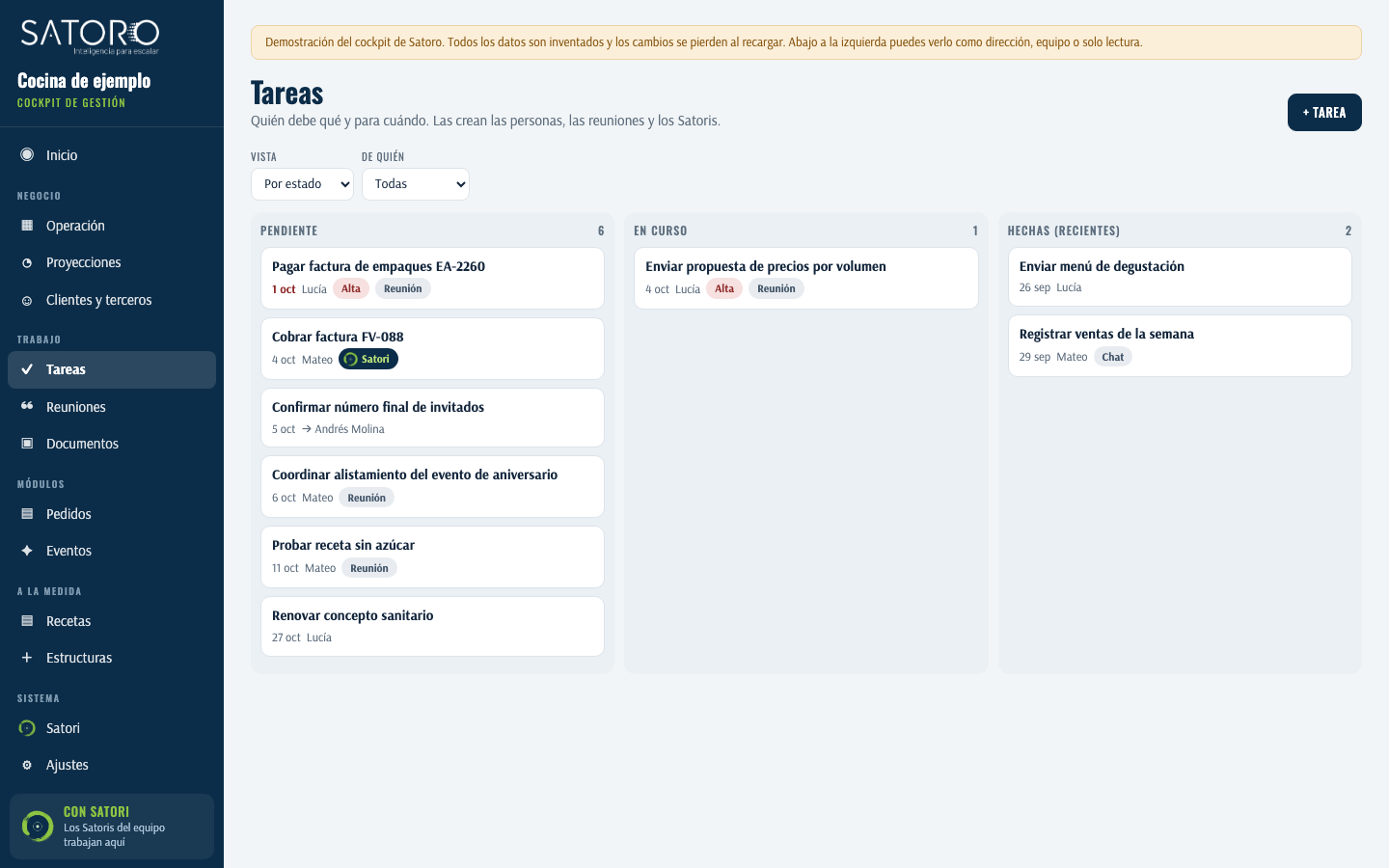This screenshot has height=868, width=1389.
Task: Click the Reuniones quote icon
Action: 27,407
